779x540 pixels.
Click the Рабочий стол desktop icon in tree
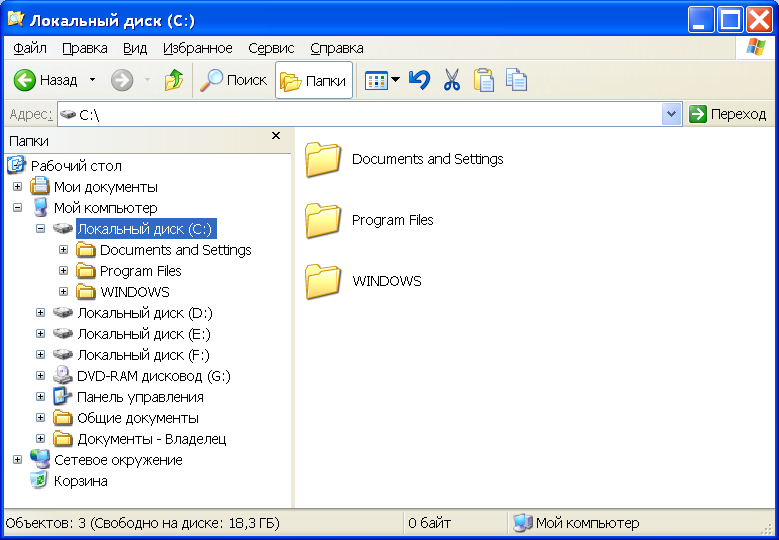pos(16,165)
